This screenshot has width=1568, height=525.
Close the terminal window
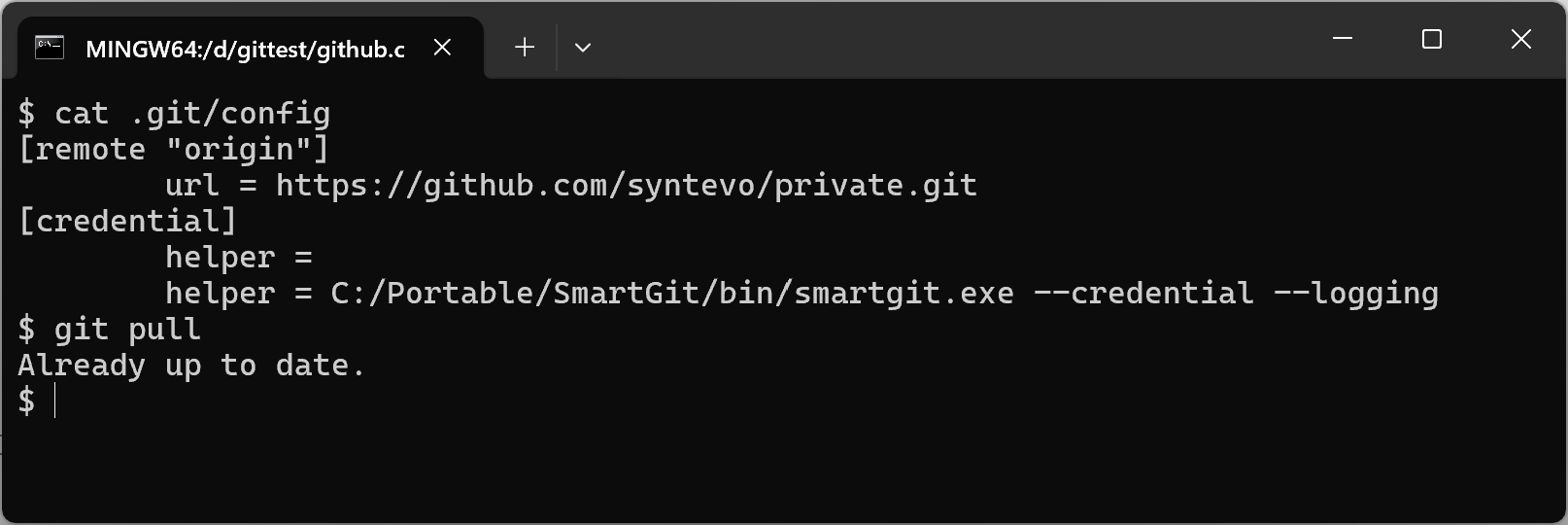(1520, 39)
